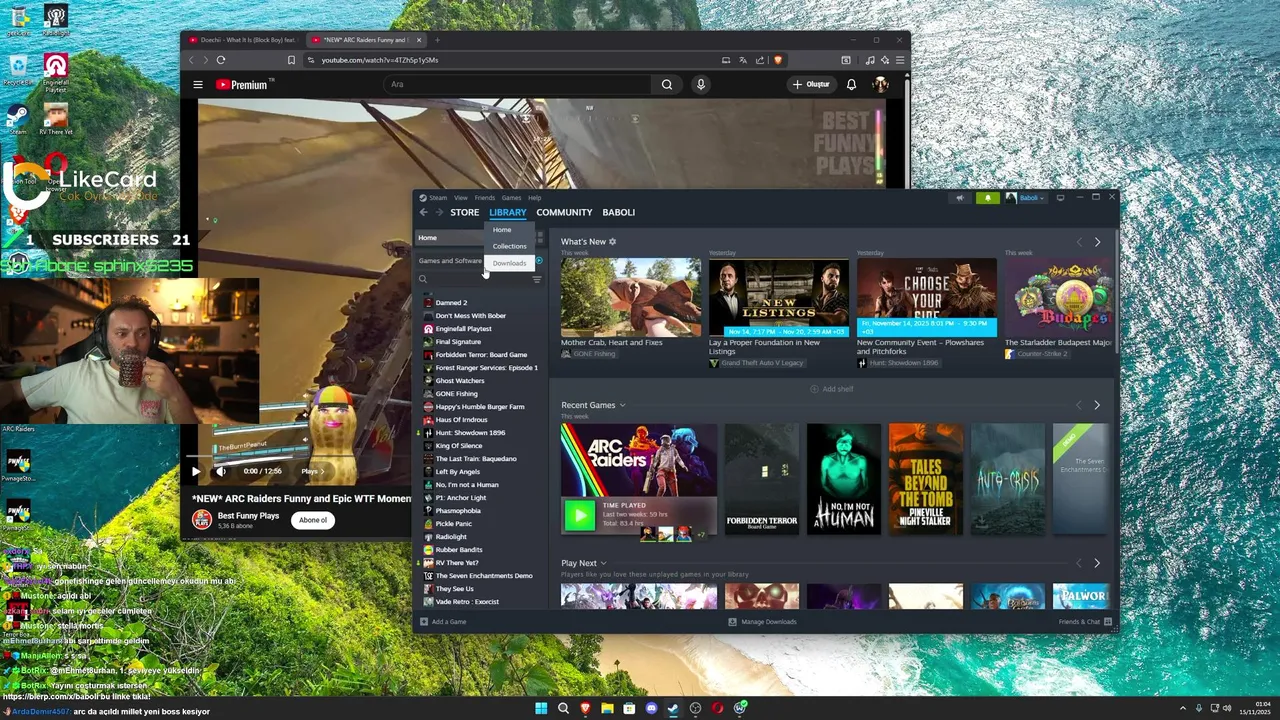The height and width of the screenshot is (720, 1280).
Task: Expand Play Next shelf dropdown
Action: click(x=603, y=563)
